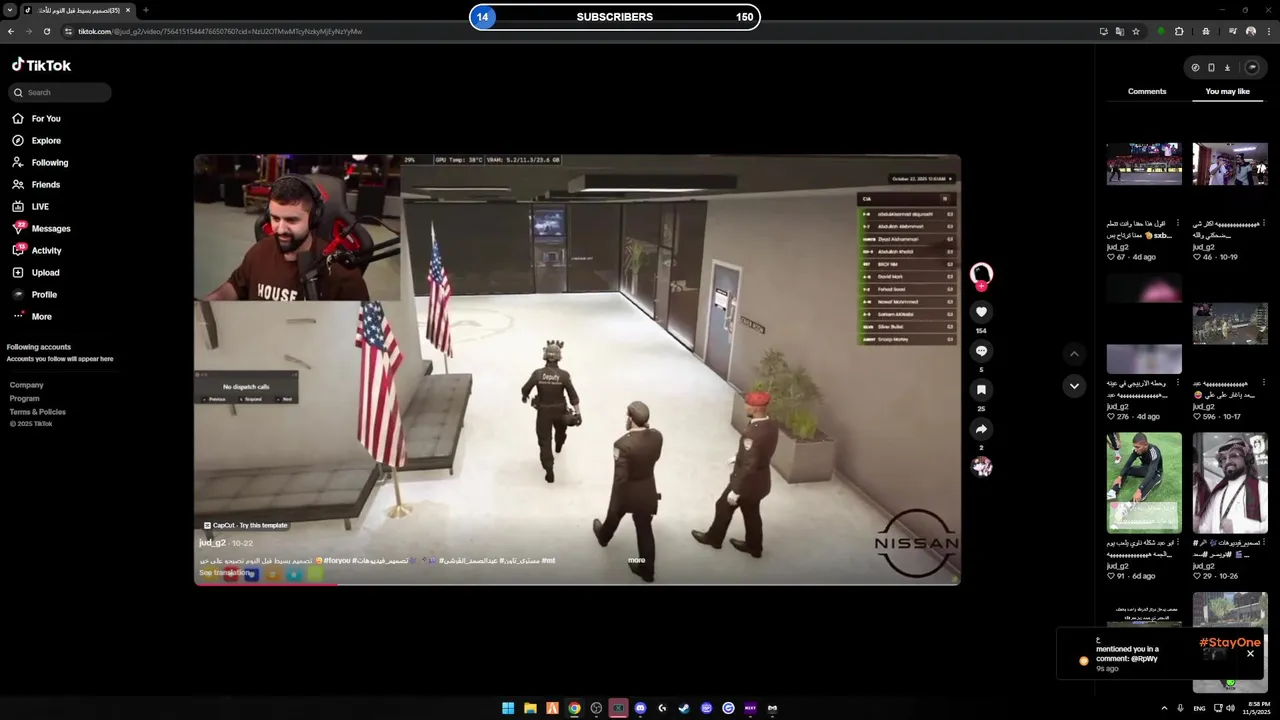Image resolution: width=1280 pixels, height=720 pixels.
Task: Seek using the video progress bar
Action: pyautogui.click(x=577, y=584)
